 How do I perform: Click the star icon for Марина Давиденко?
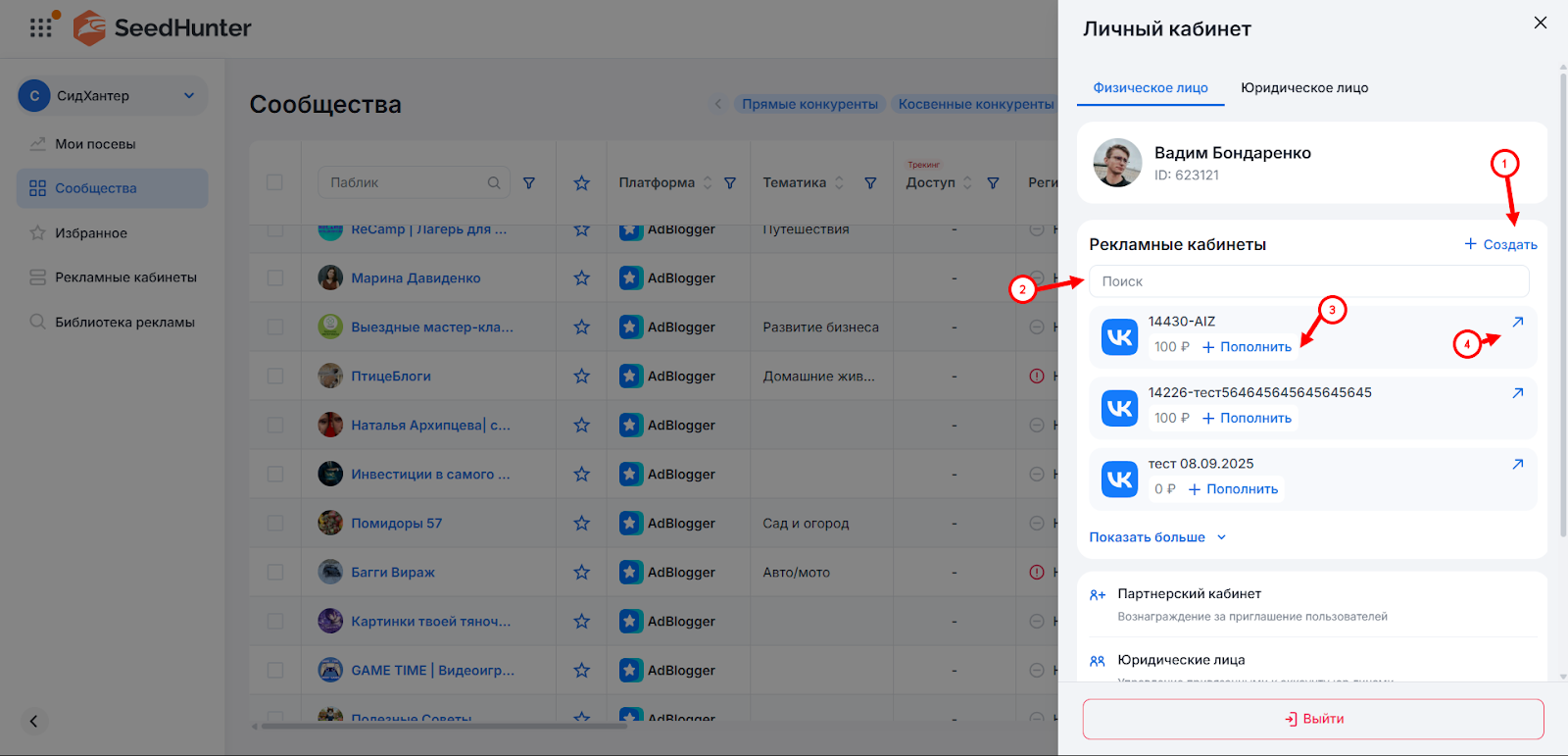coord(581,278)
